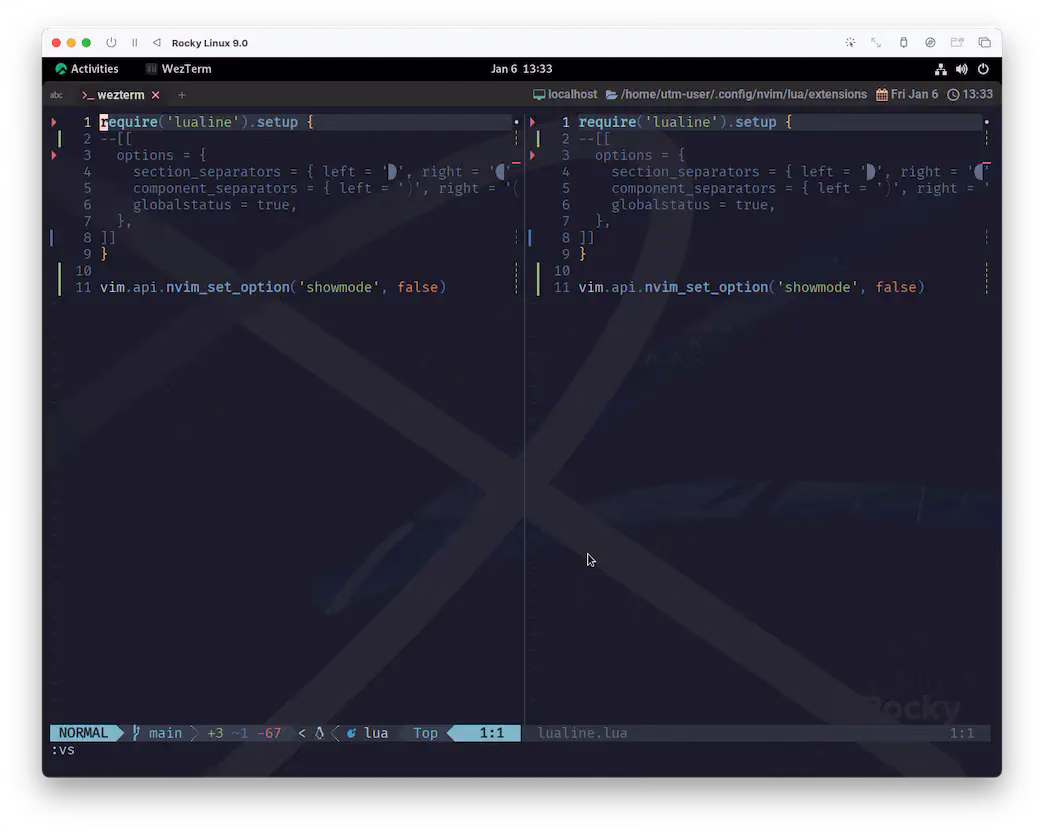Click section_separators in left pane line 4
1044x833 pixels.
point(206,172)
